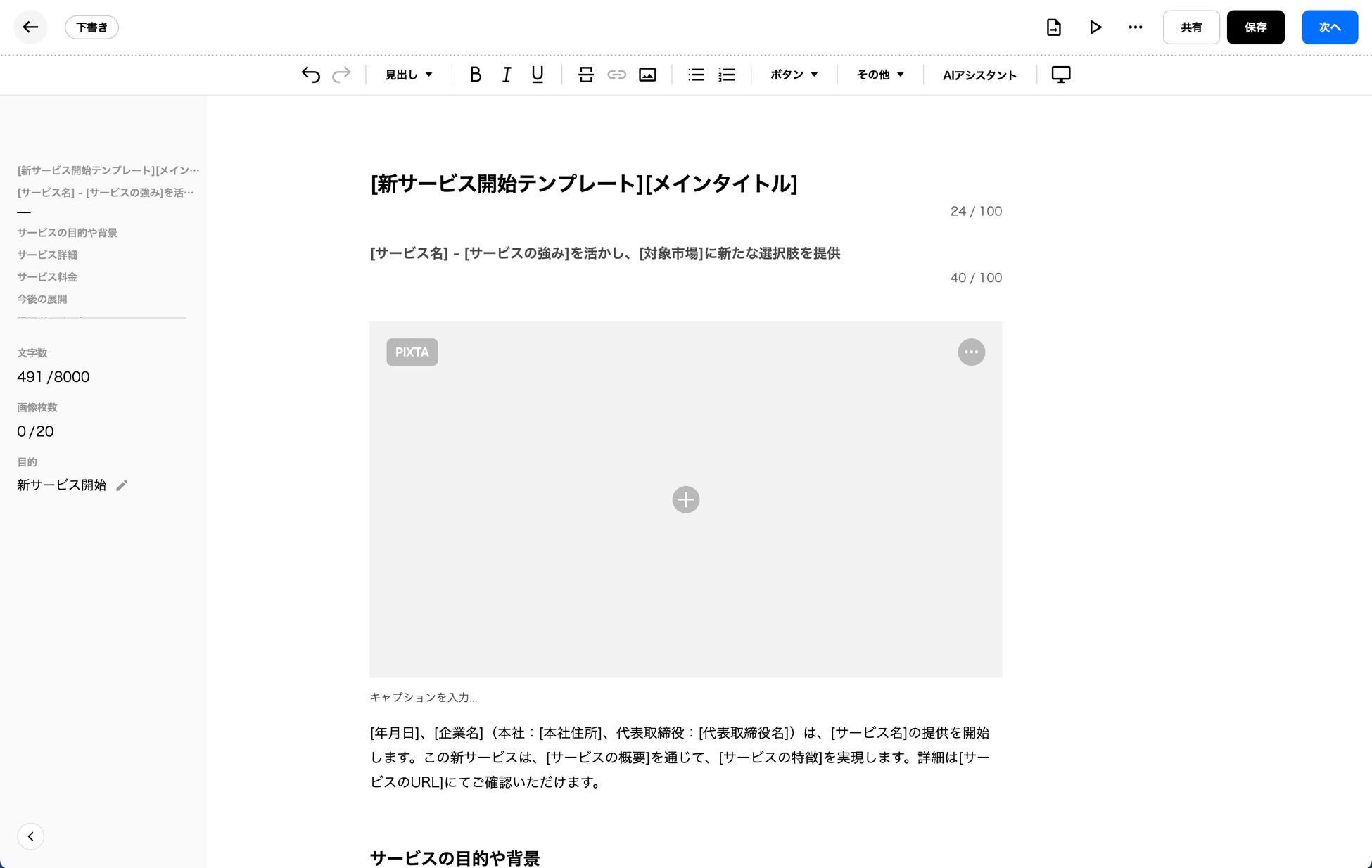Toggle italic formatting
The image size is (1372, 868).
pyautogui.click(x=507, y=75)
